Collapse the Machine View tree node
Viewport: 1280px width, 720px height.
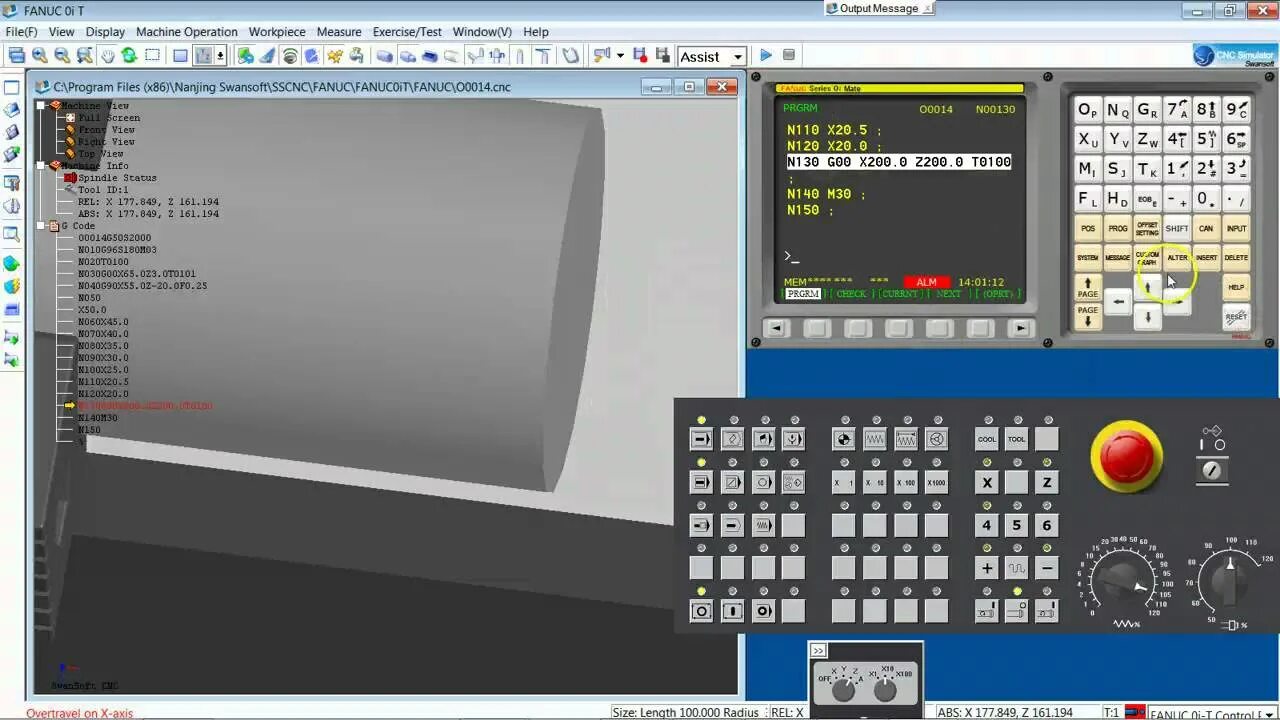pyautogui.click(x=41, y=105)
